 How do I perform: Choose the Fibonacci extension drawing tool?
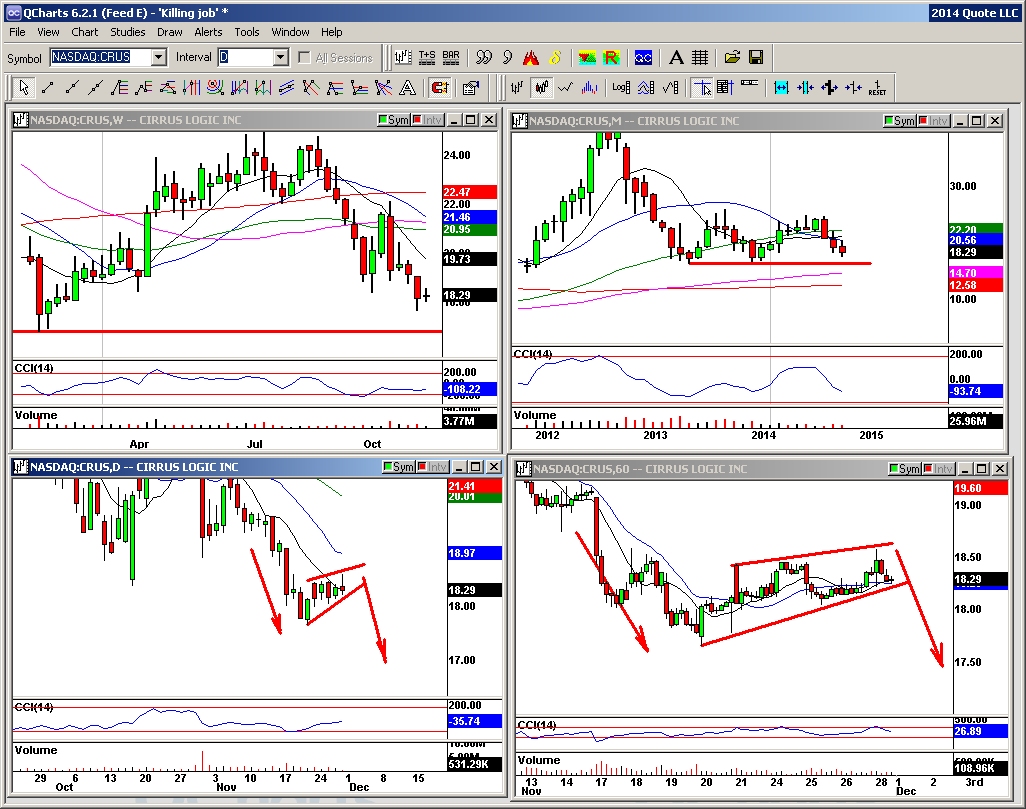tap(144, 87)
